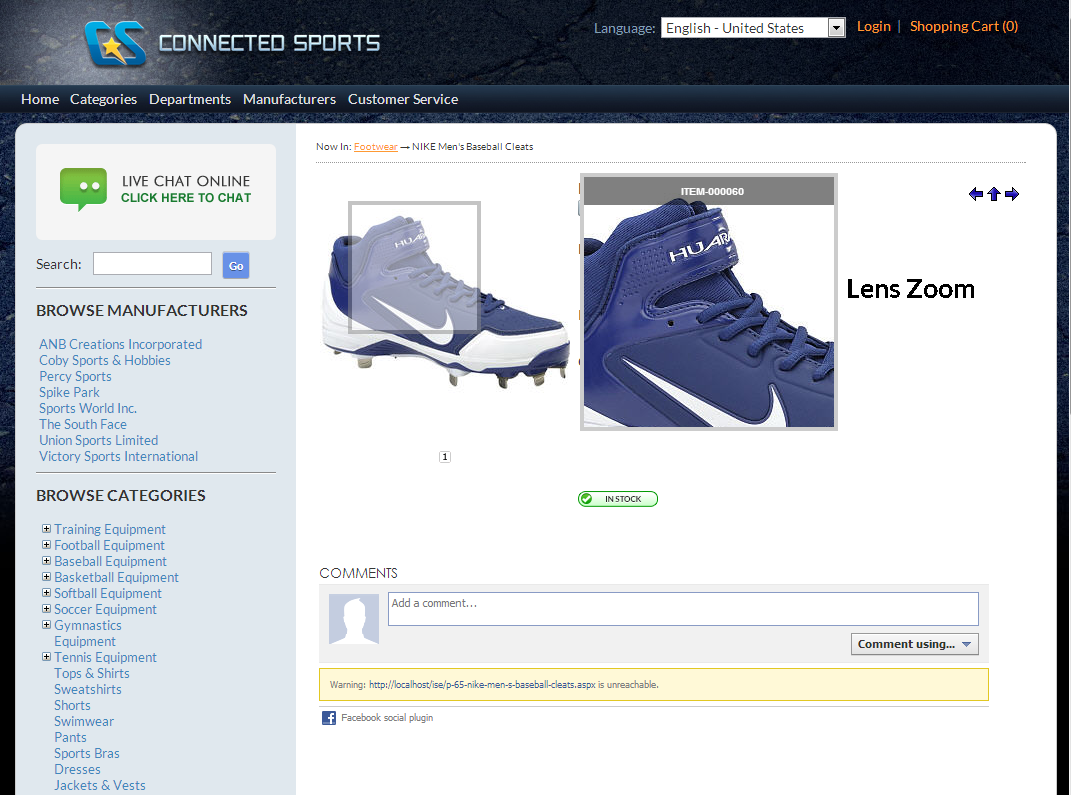Open the Tops & Shirts category
The height and width of the screenshot is (795, 1071).
coord(92,673)
